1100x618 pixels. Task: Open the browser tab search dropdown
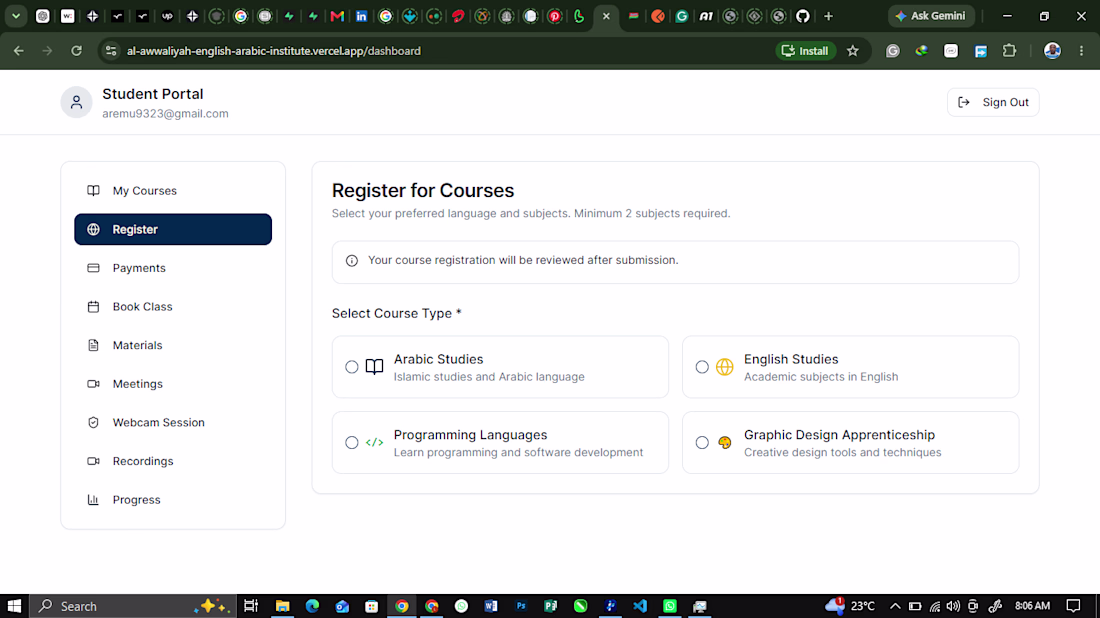click(x=15, y=16)
